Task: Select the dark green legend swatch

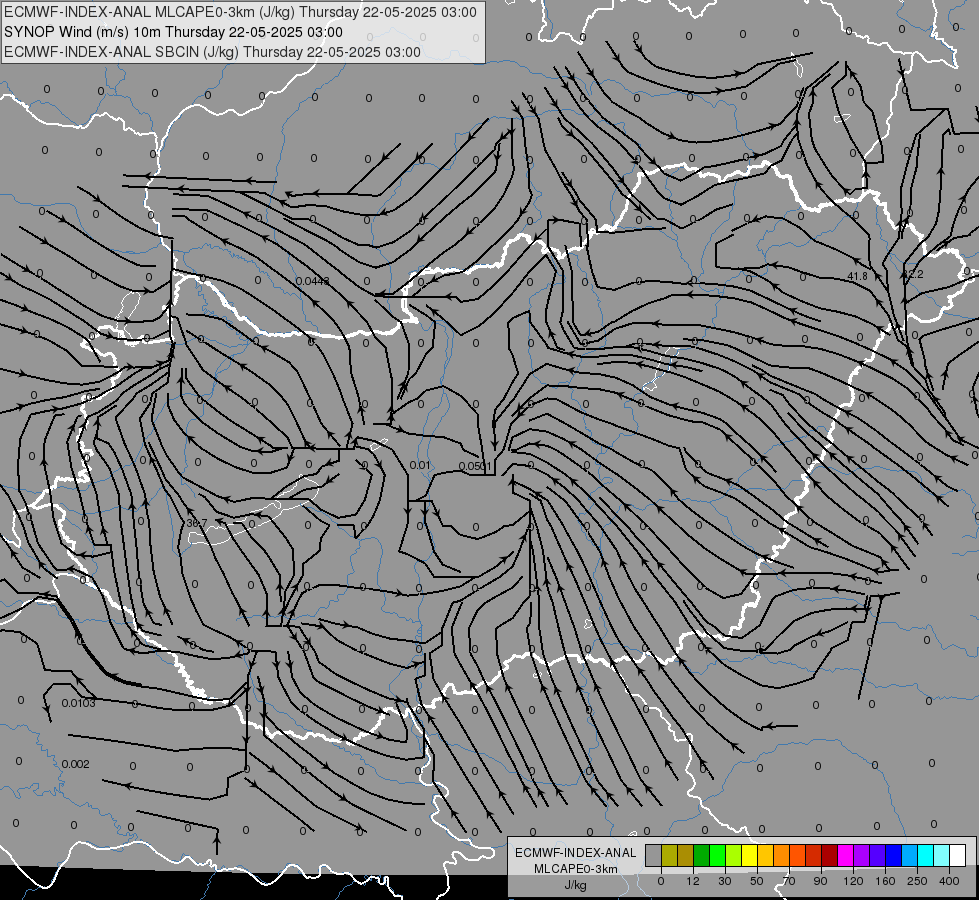Action: pyautogui.click(x=702, y=856)
